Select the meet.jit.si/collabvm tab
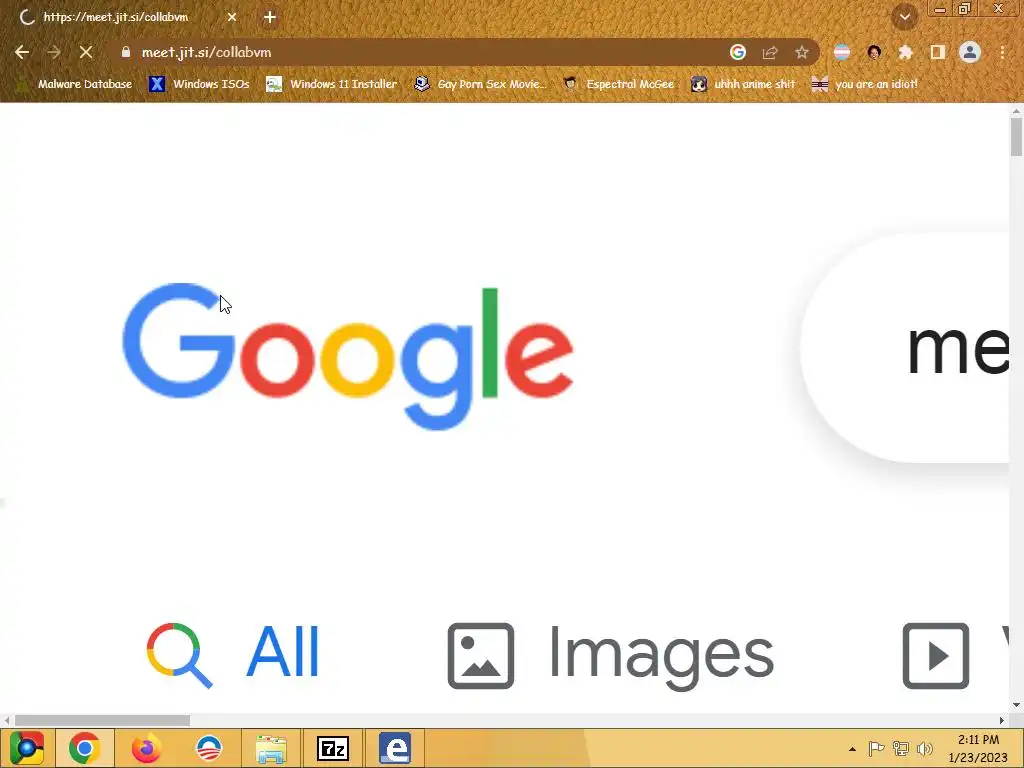Viewport: 1024px width, 768px height. tap(127, 18)
